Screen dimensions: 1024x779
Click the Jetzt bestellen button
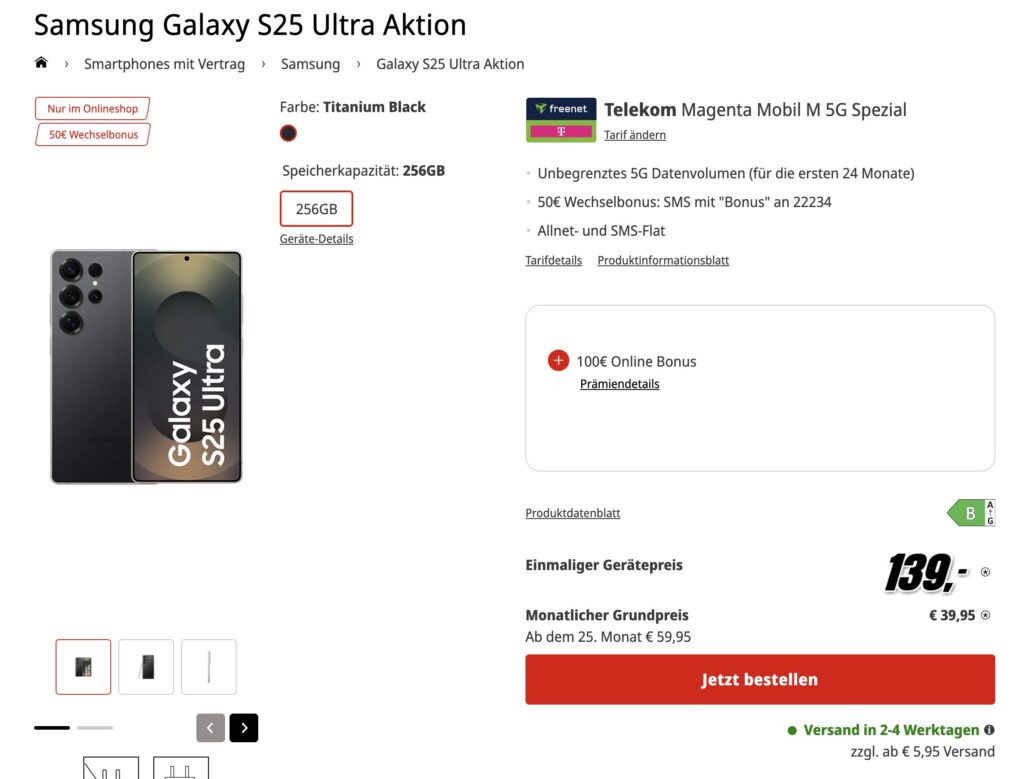(760, 679)
